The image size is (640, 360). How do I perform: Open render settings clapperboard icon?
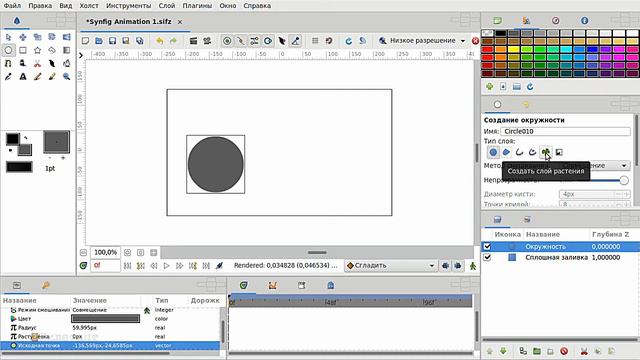(x=193, y=41)
